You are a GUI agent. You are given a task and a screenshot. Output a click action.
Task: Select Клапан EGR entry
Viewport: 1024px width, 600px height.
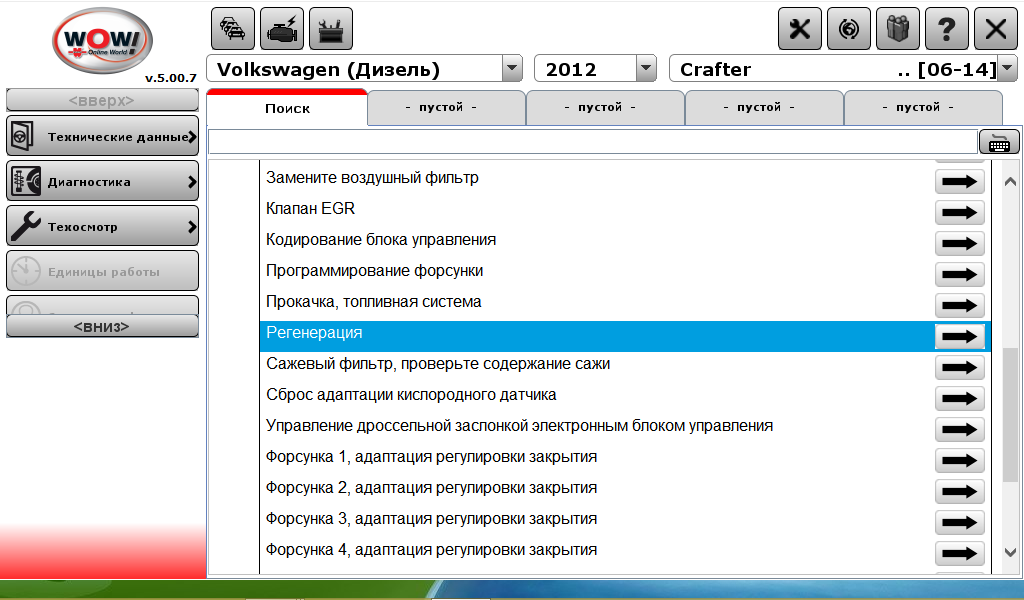(x=310, y=208)
